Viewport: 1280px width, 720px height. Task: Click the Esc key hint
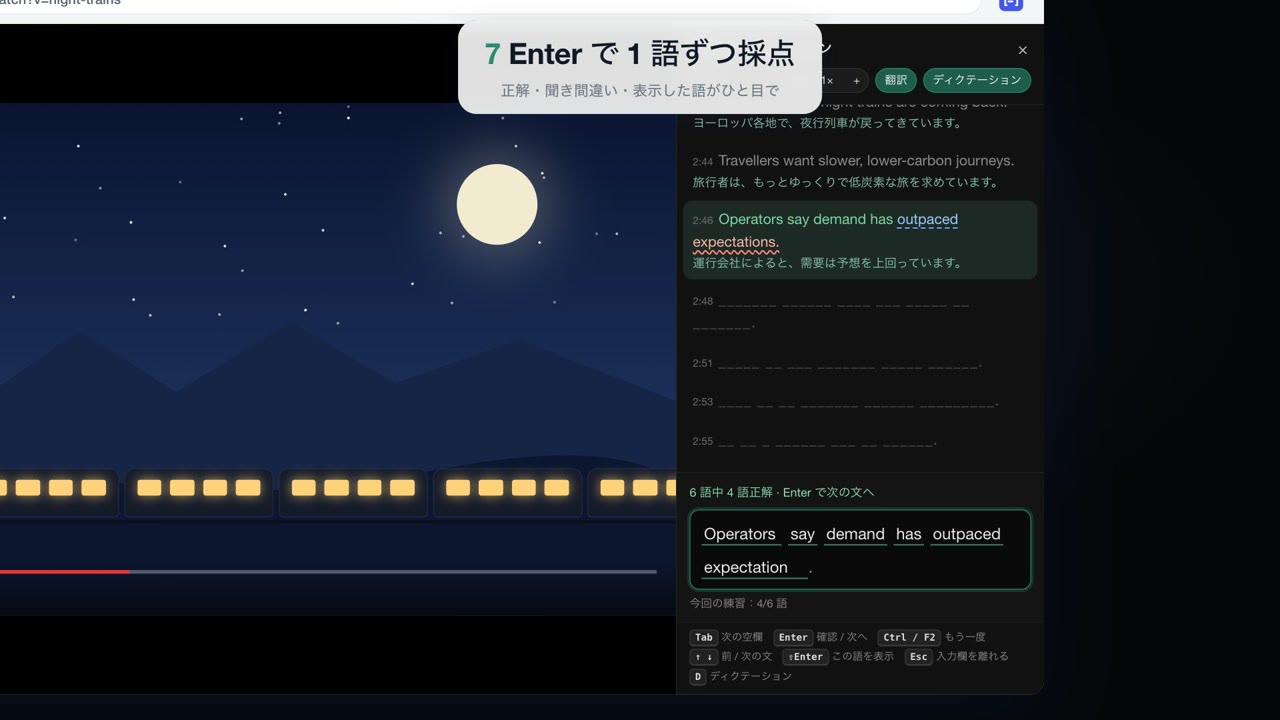[918, 657]
